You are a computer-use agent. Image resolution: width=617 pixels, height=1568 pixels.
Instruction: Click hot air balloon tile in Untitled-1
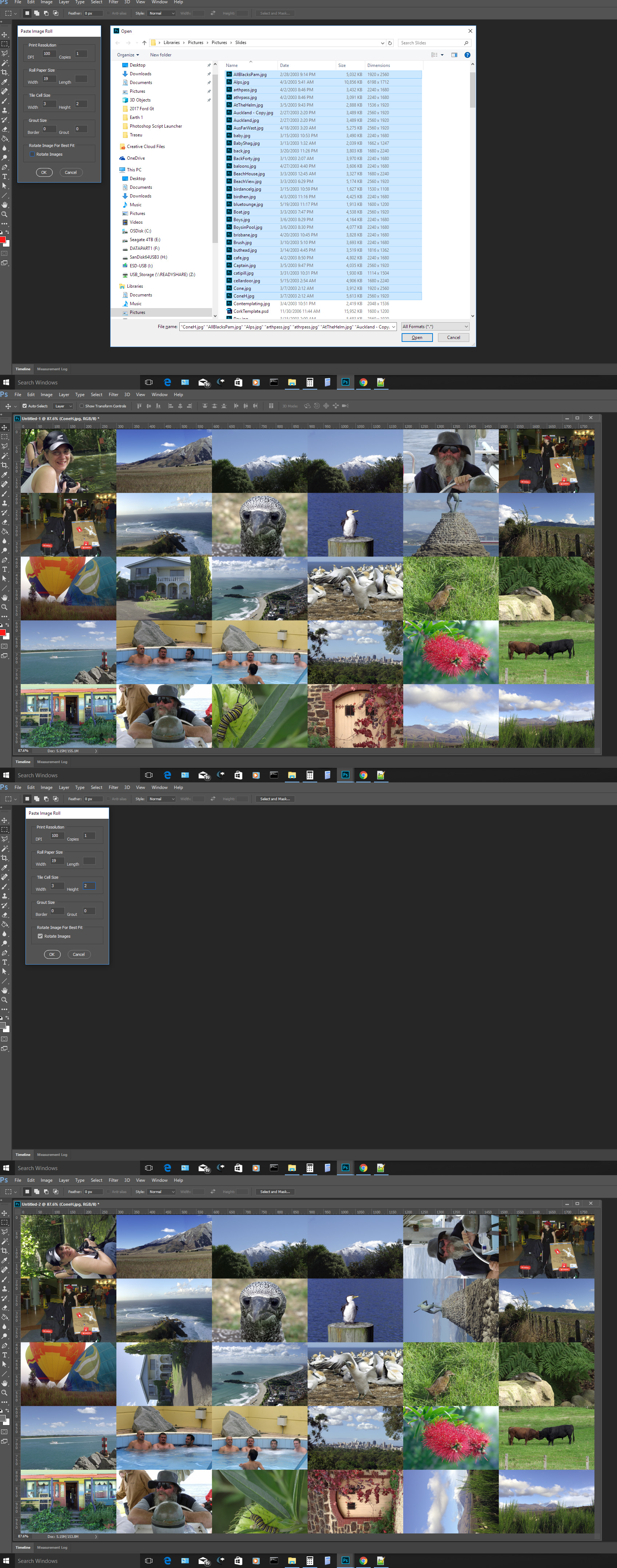[x=68, y=588]
